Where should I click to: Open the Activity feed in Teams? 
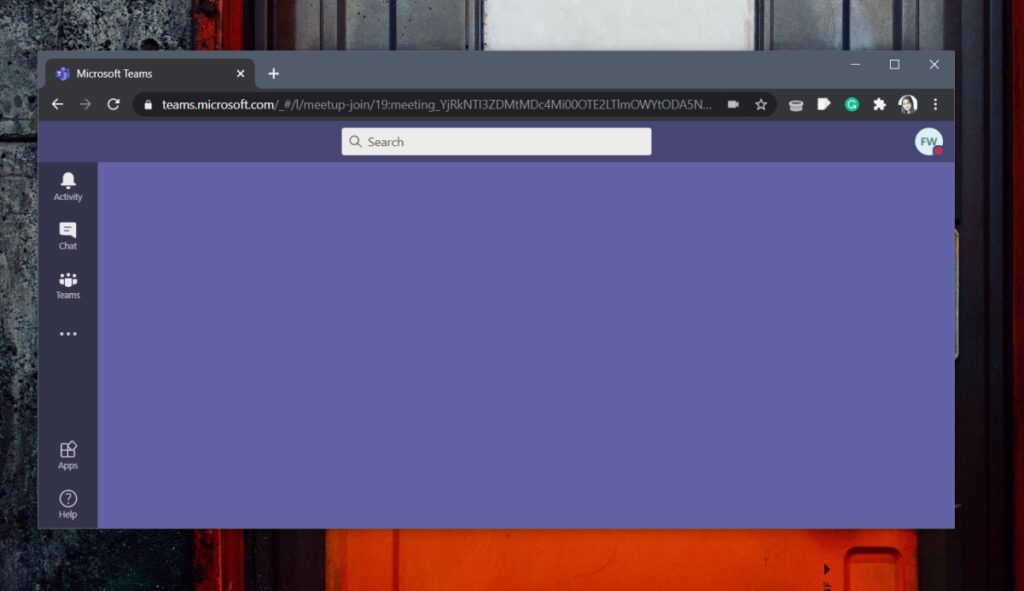coord(67,185)
